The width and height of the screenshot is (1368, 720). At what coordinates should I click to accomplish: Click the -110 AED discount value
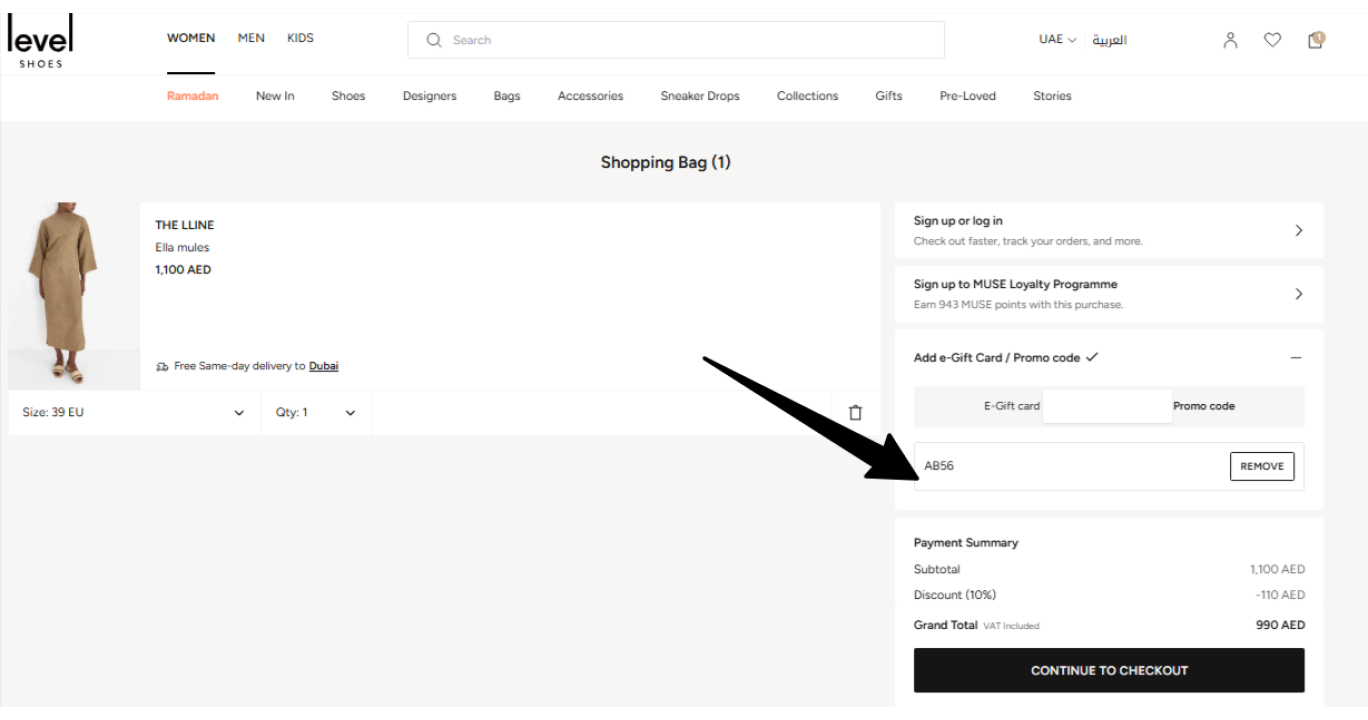[1280, 595]
